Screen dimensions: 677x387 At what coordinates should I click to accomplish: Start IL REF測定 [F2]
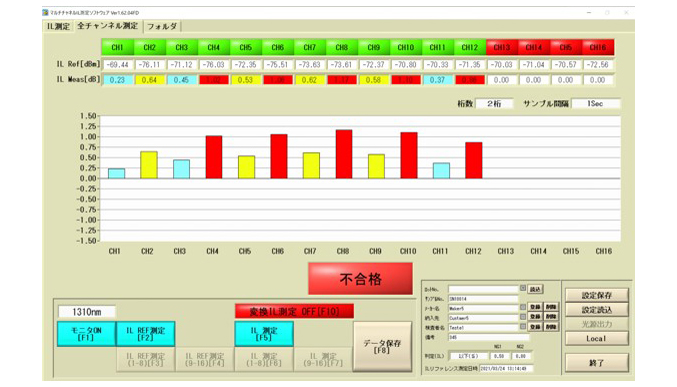[146, 333]
